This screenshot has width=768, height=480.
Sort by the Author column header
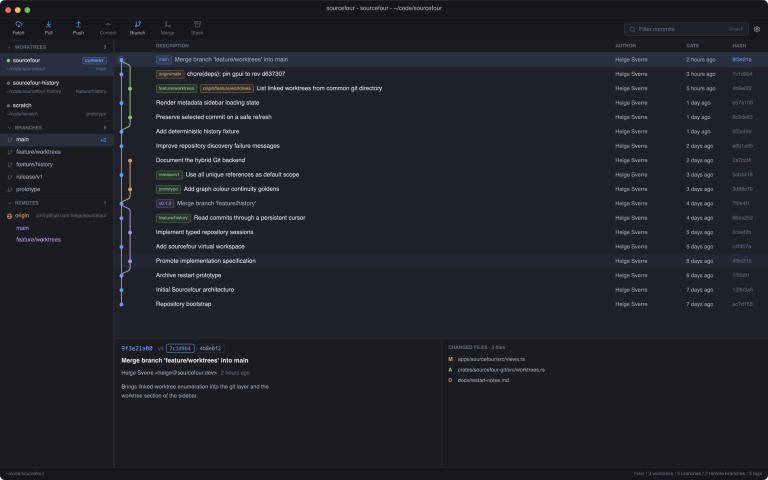point(625,46)
